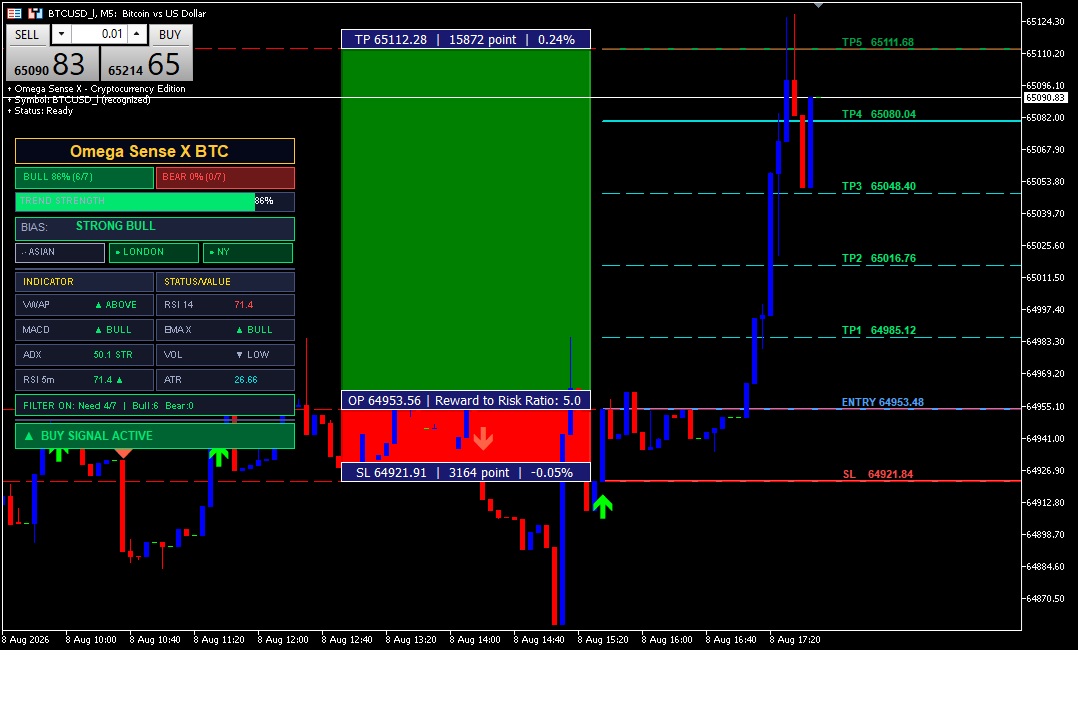The image size is (1078, 720).
Task: Click the BTCUSD_I, M5 chart title text
Action: [126, 13]
